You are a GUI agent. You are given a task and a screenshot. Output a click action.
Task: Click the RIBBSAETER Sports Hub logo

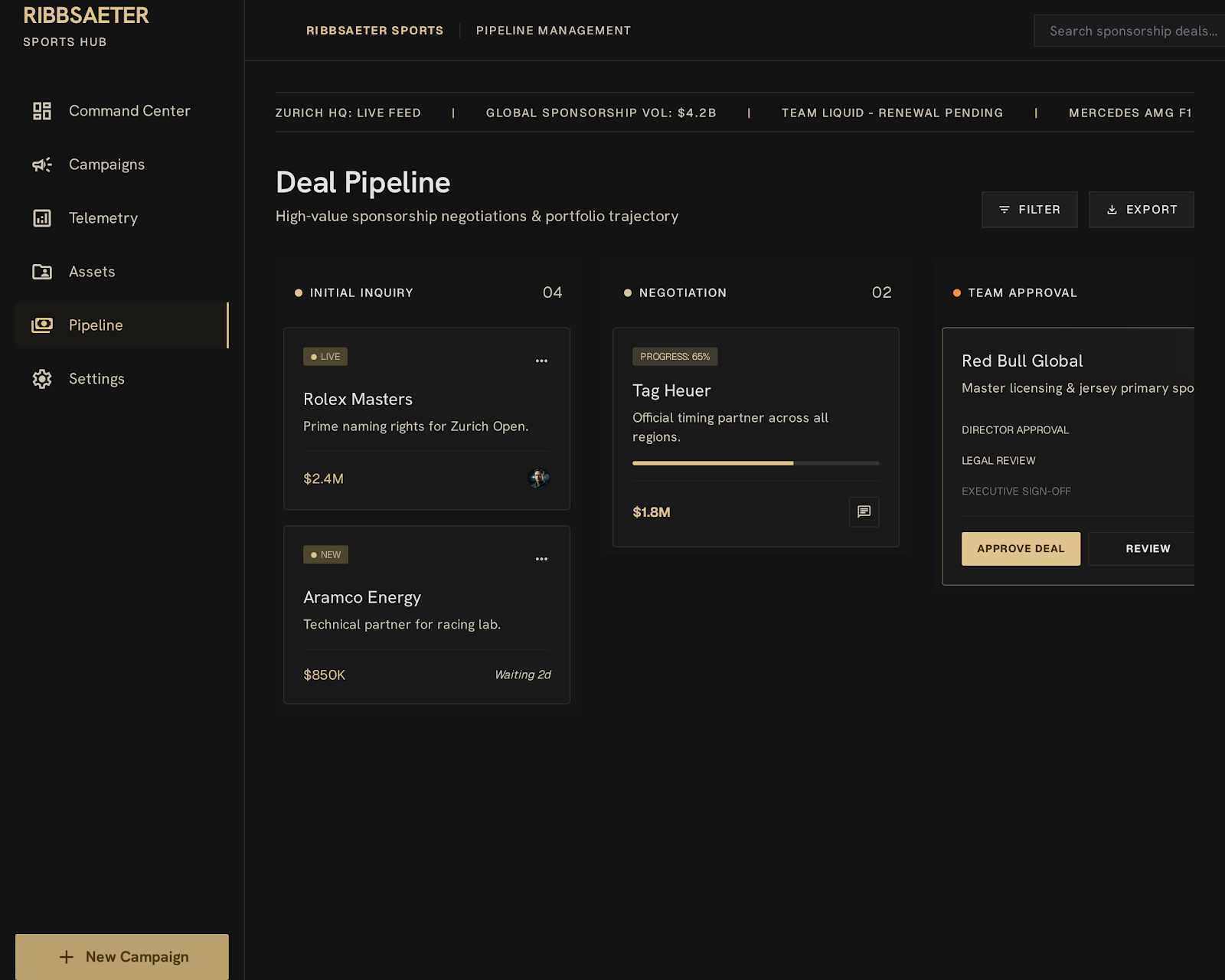(86, 27)
